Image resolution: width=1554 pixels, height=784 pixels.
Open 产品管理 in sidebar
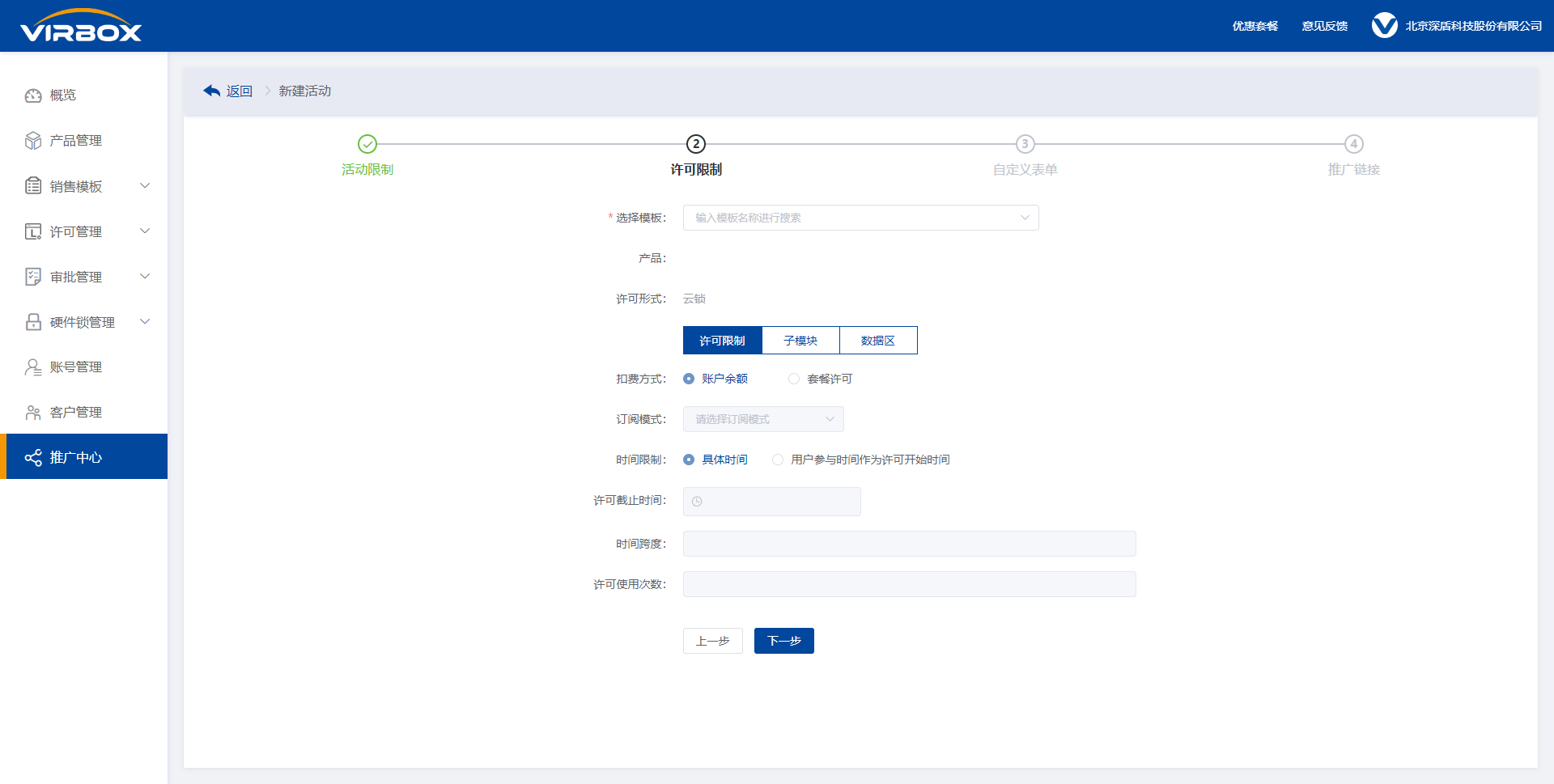[x=84, y=141]
